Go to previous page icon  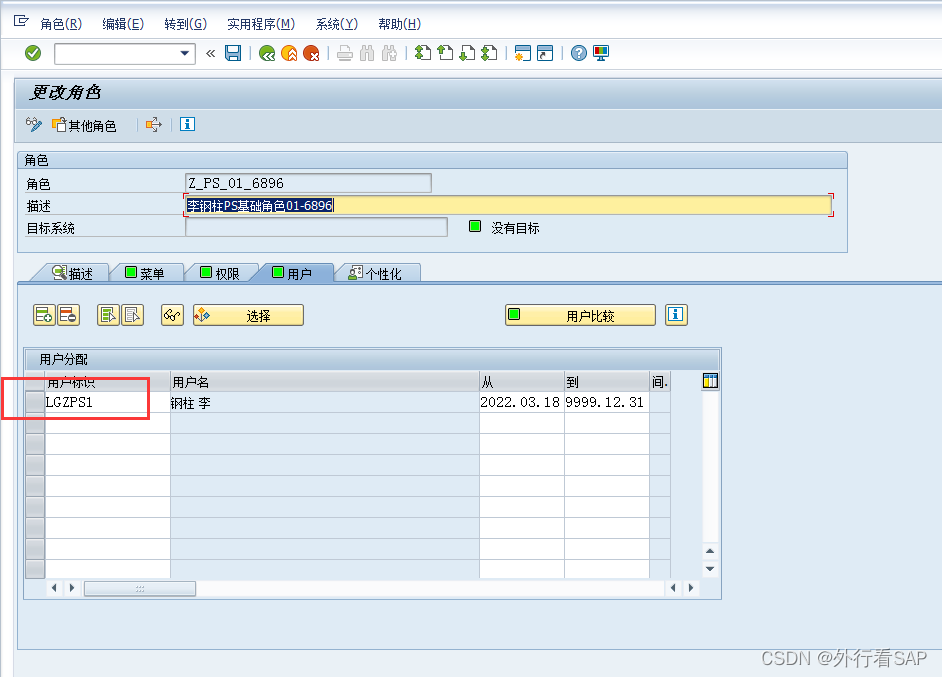445,53
